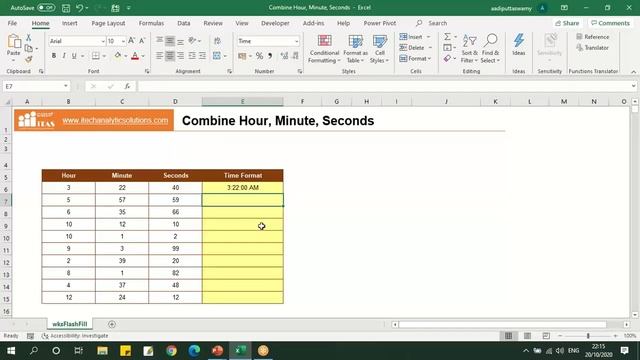The width and height of the screenshot is (640, 360).
Task: Toggle Underline formatting
Action: point(74,56)
